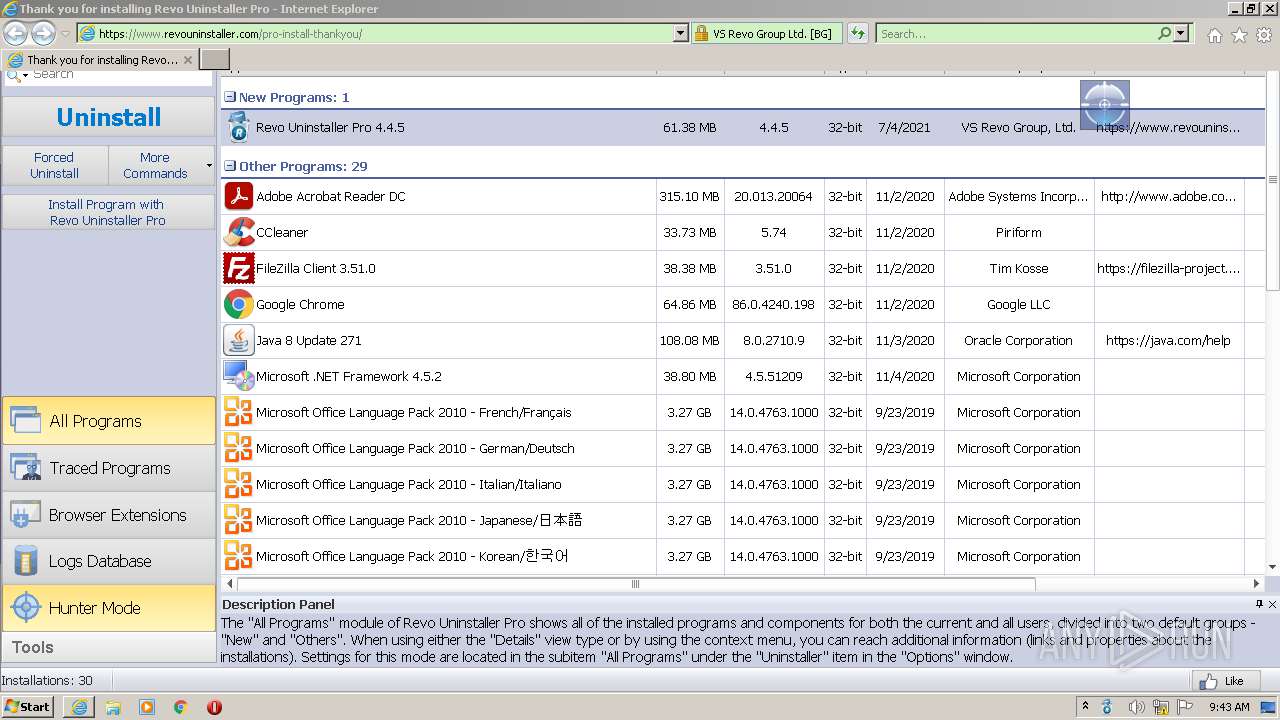
Task: Select the All Programs sidebar item
Action: 108,421
